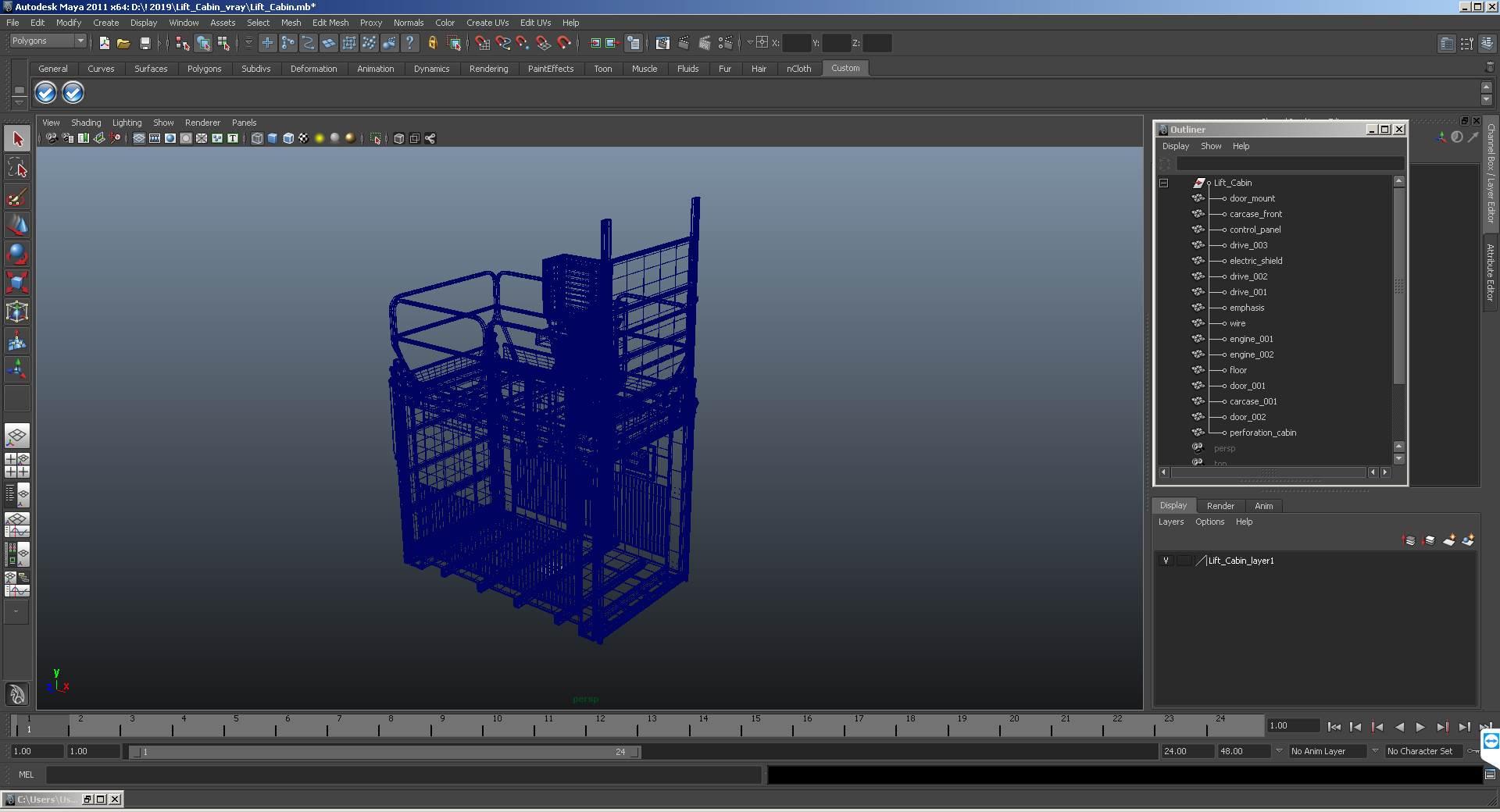Go to start of playback range

coord(1334,727)
